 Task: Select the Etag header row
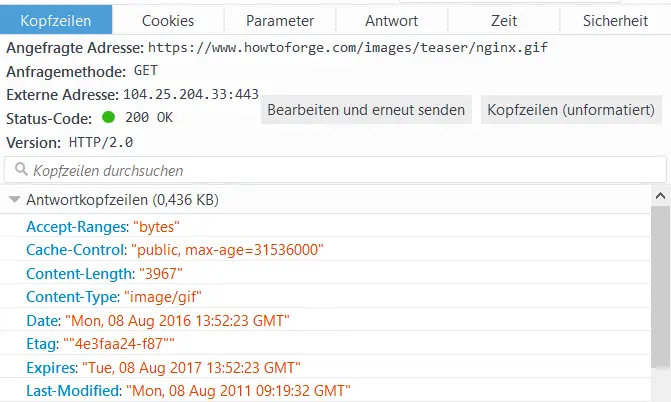pos(325,344)
